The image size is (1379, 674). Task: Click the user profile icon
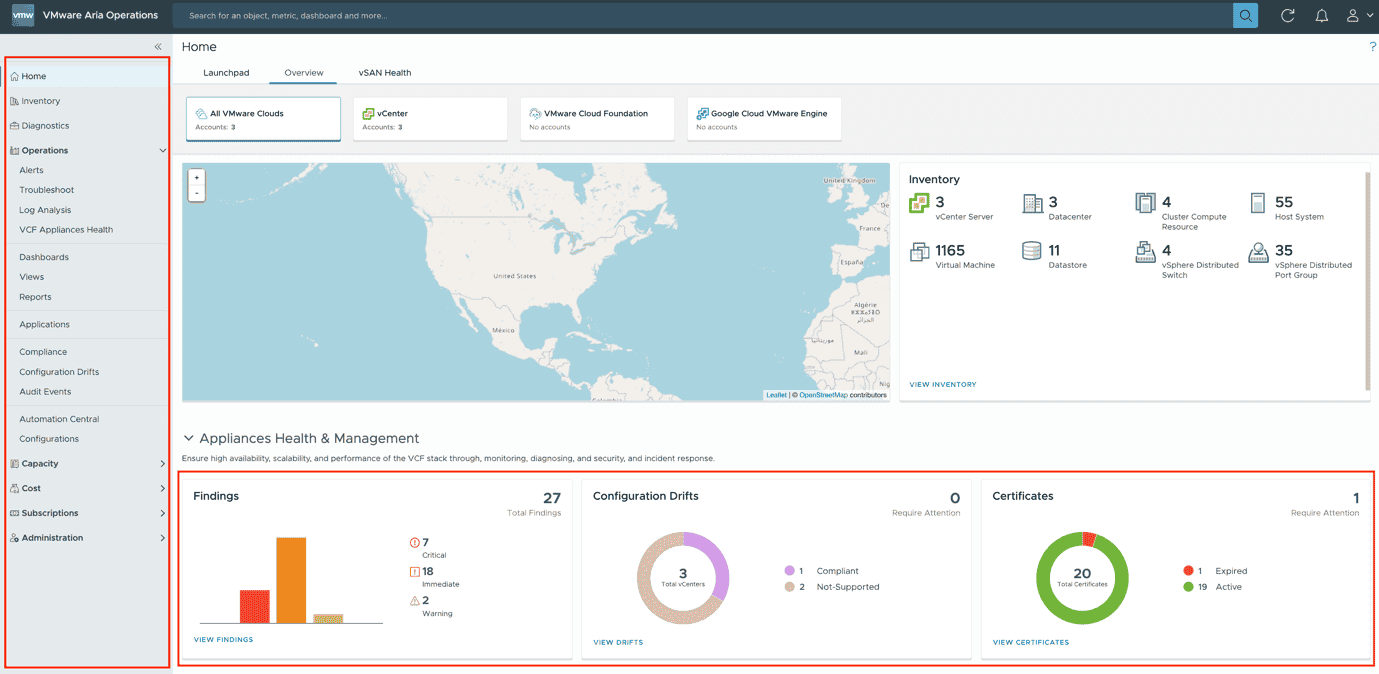coord(1353,15)
